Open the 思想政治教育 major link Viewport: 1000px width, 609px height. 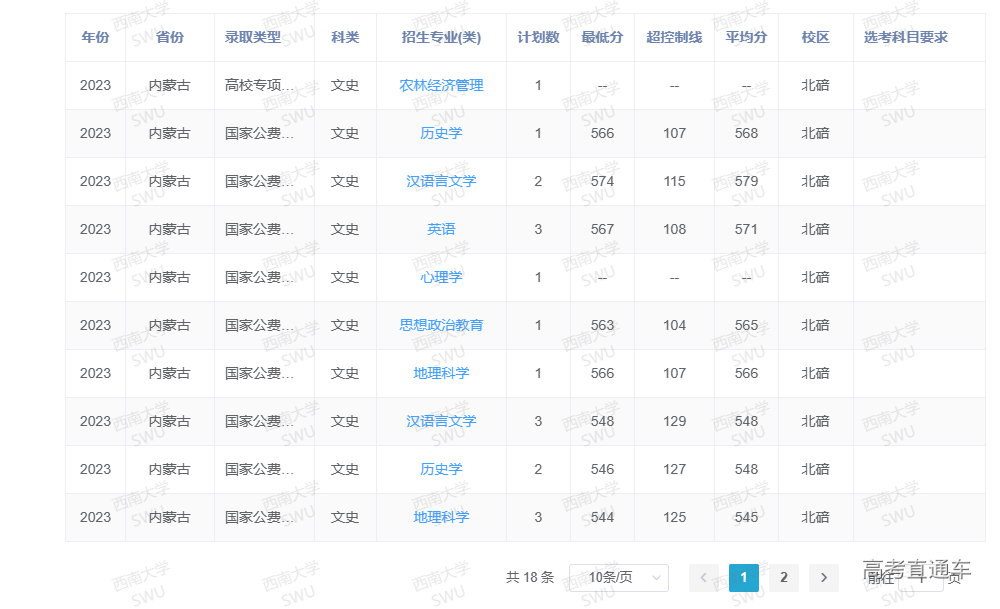[x=441, y=326]
